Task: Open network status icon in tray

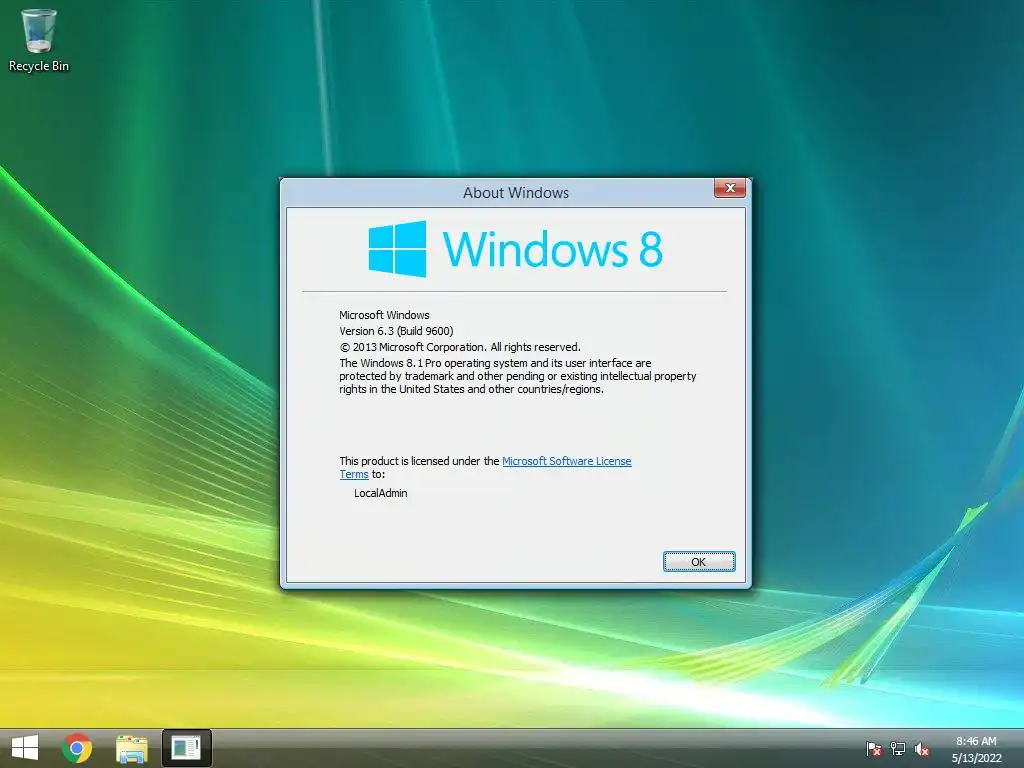Action: [x=898, y=749]
